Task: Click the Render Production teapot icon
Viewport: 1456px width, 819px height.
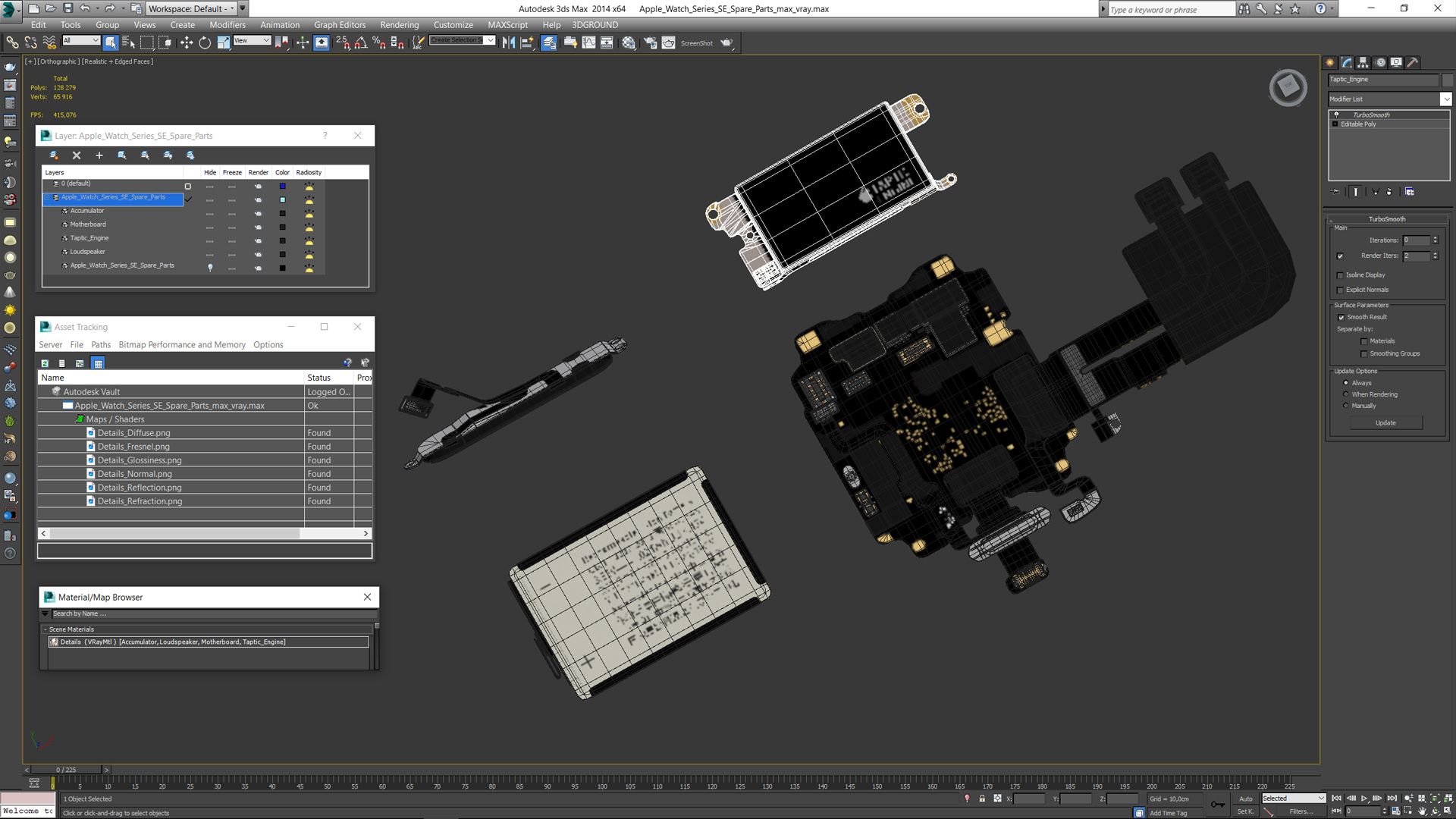Action: click(x=726, y=42)
